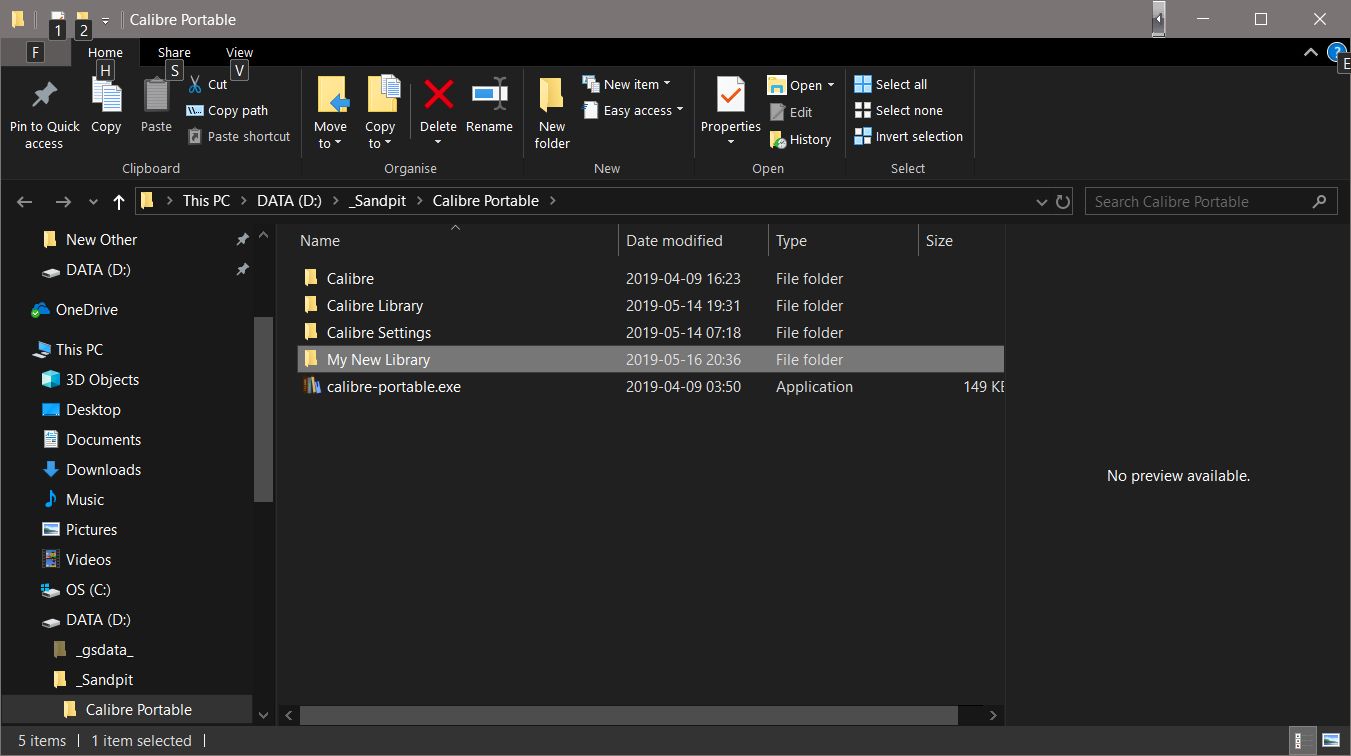
Task: Click Select none in the ribbon
Action: [898, 111]
